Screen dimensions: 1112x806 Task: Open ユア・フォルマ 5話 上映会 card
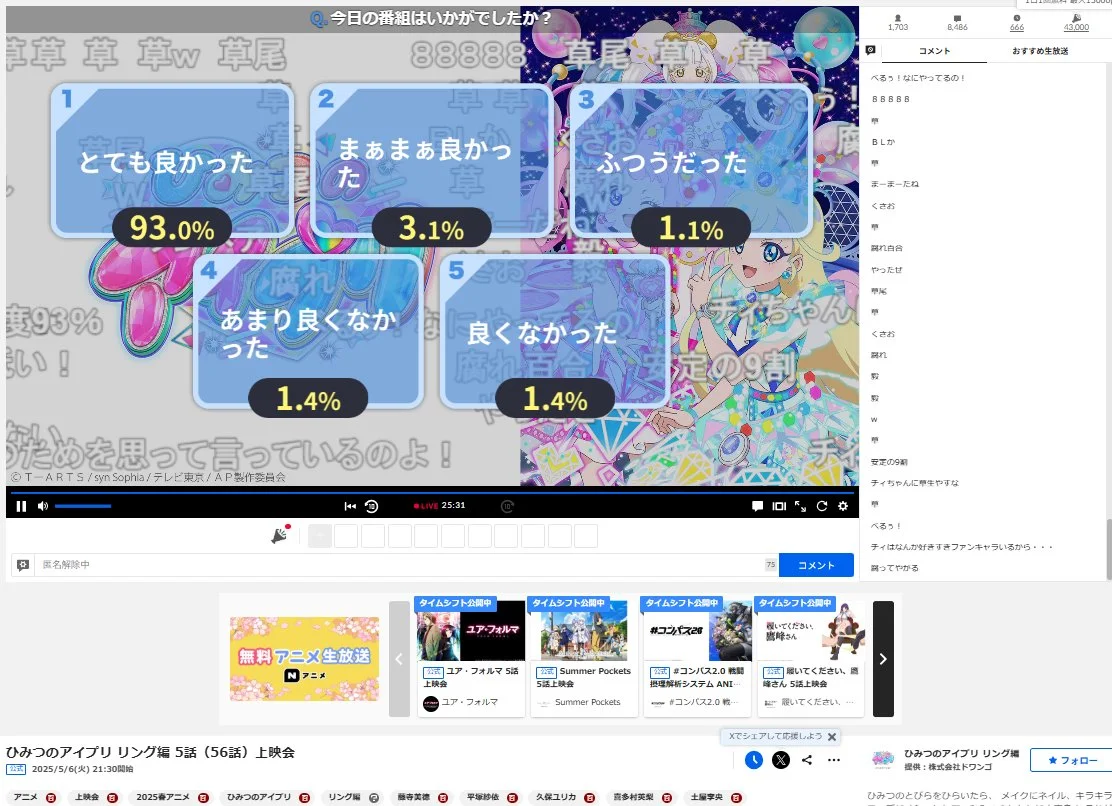pos(471,659)
